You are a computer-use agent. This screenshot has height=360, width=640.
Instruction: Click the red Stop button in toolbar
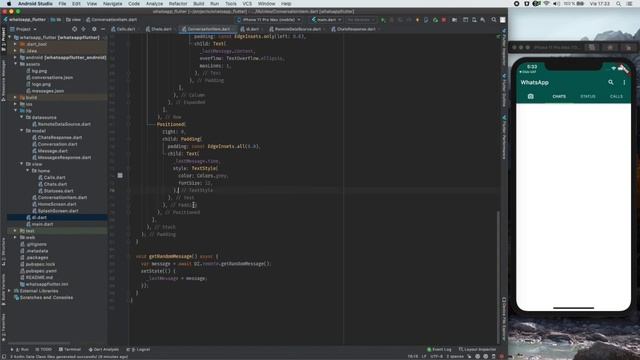tap(444, 20)
